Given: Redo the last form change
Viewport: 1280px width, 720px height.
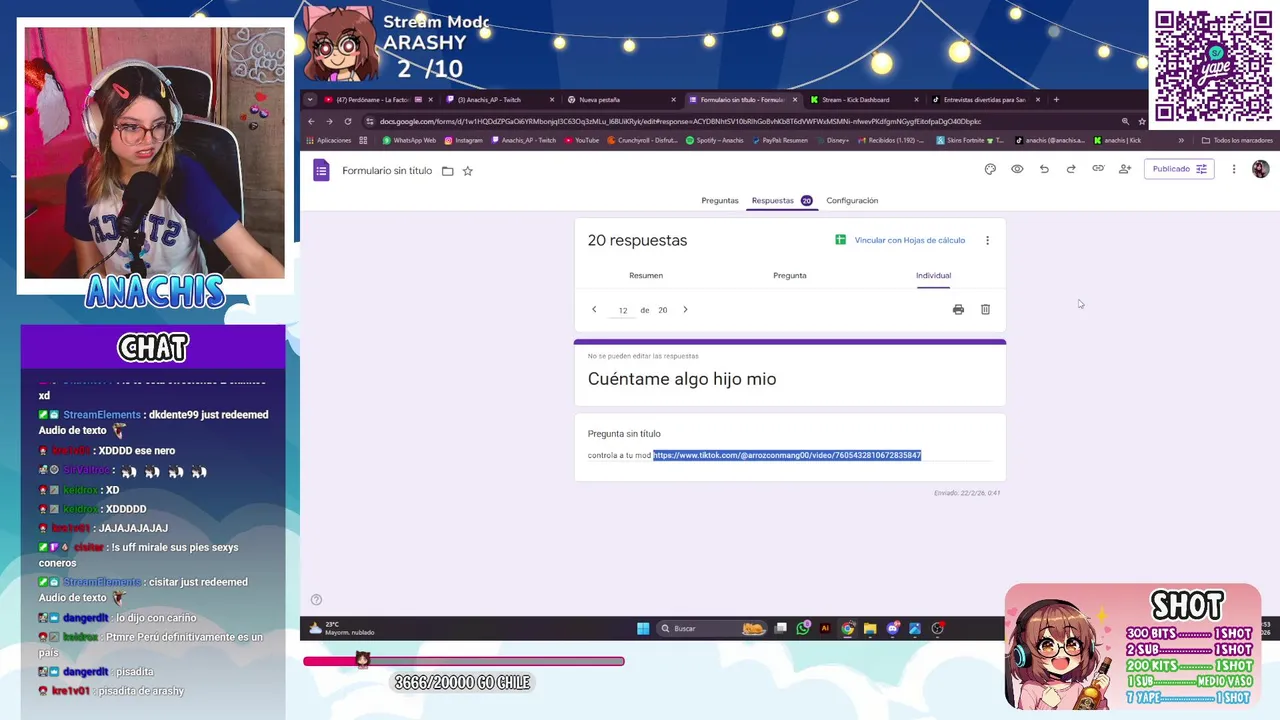Looking at the screenshot, I should [x=1071, y=169].
